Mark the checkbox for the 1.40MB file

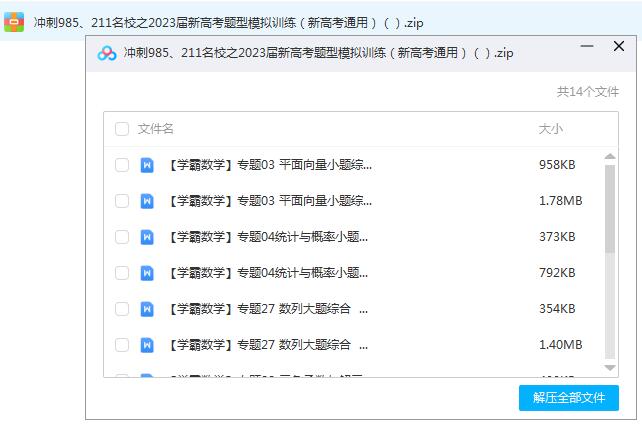pyautogui.click(x=122, y=345)
